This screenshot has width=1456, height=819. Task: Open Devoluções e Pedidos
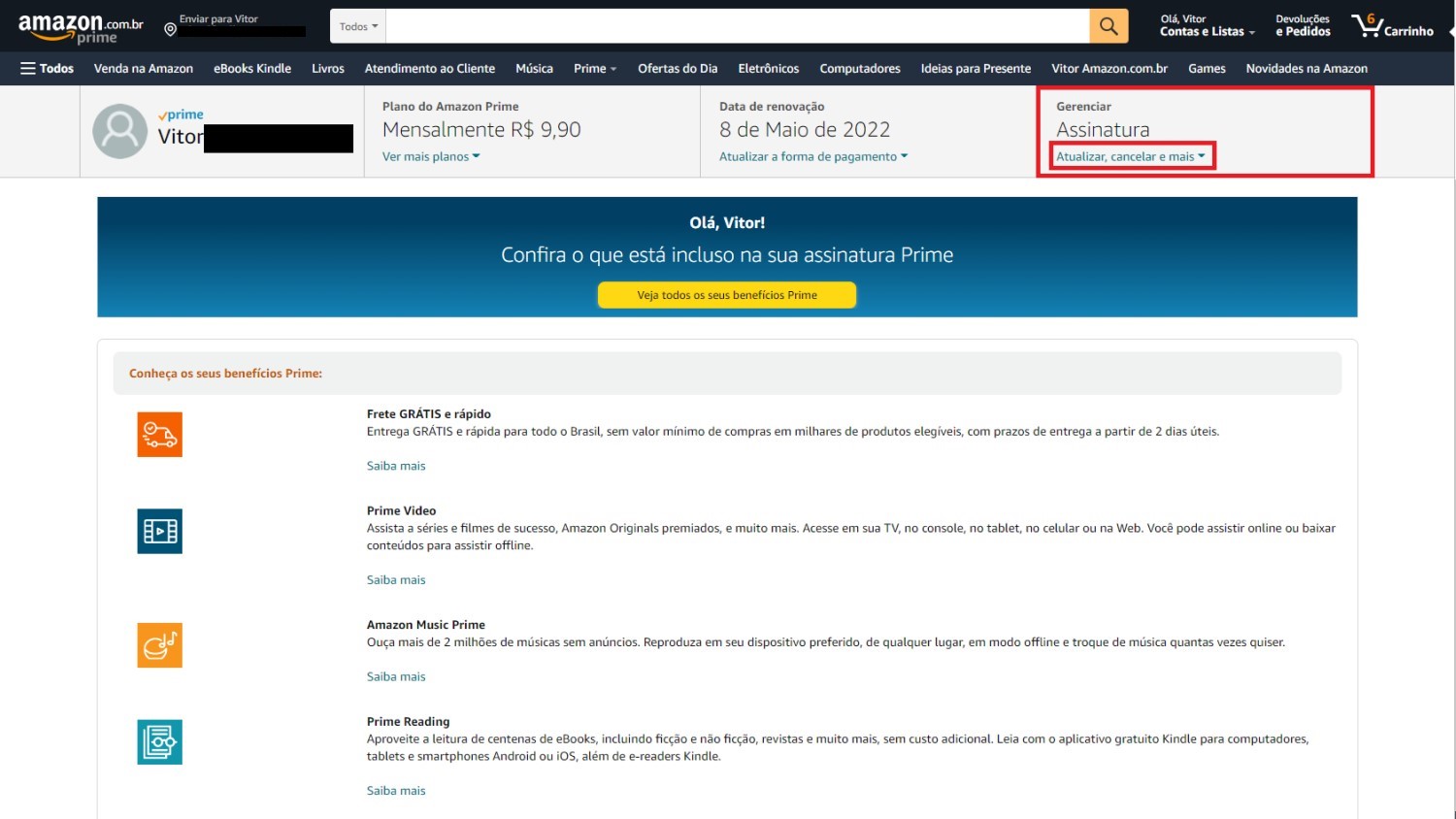[1303, 25]
